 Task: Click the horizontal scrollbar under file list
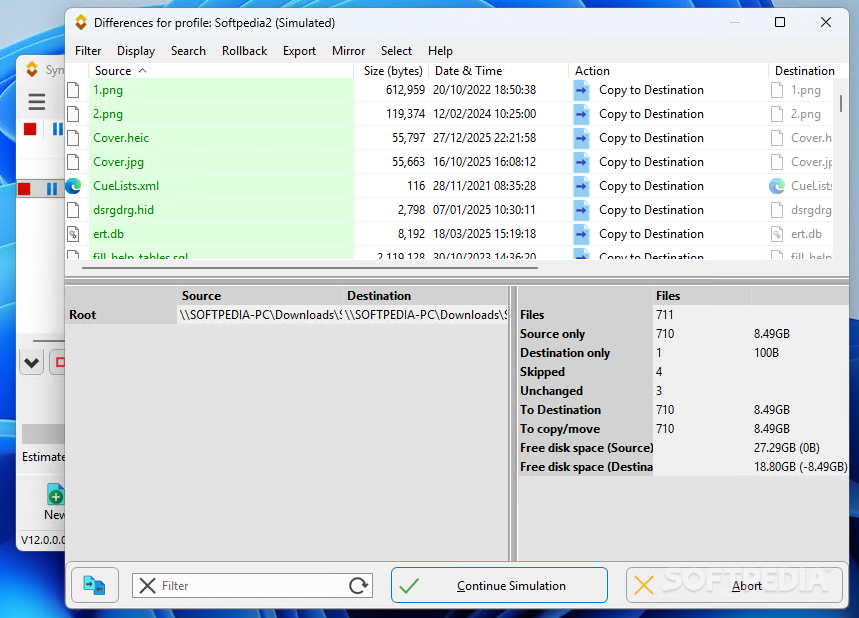click(310, 268)
